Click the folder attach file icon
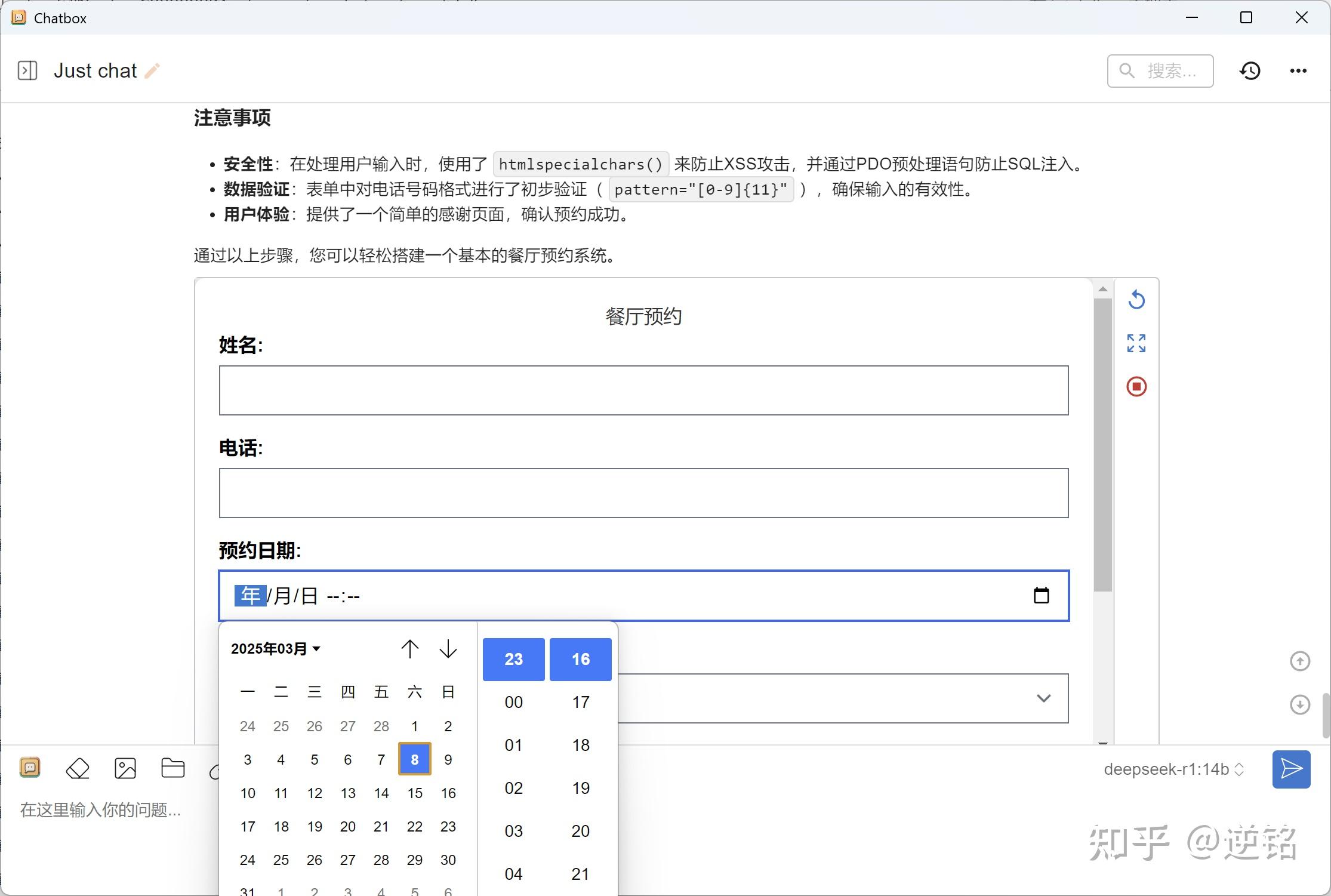This screenshot has height=896, width=1331. click(173, 768)
